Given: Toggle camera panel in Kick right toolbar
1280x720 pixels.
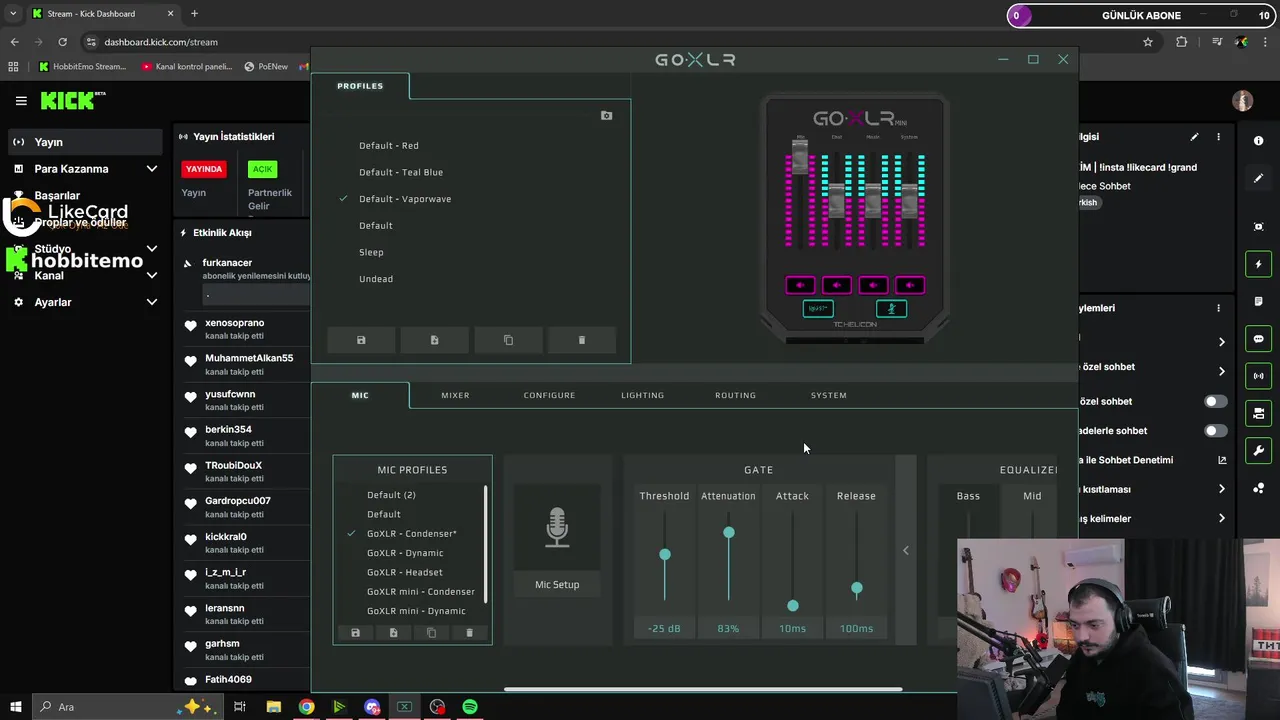Looking at the screenshot, I should pyautogui.click(x=1258, y=413).
